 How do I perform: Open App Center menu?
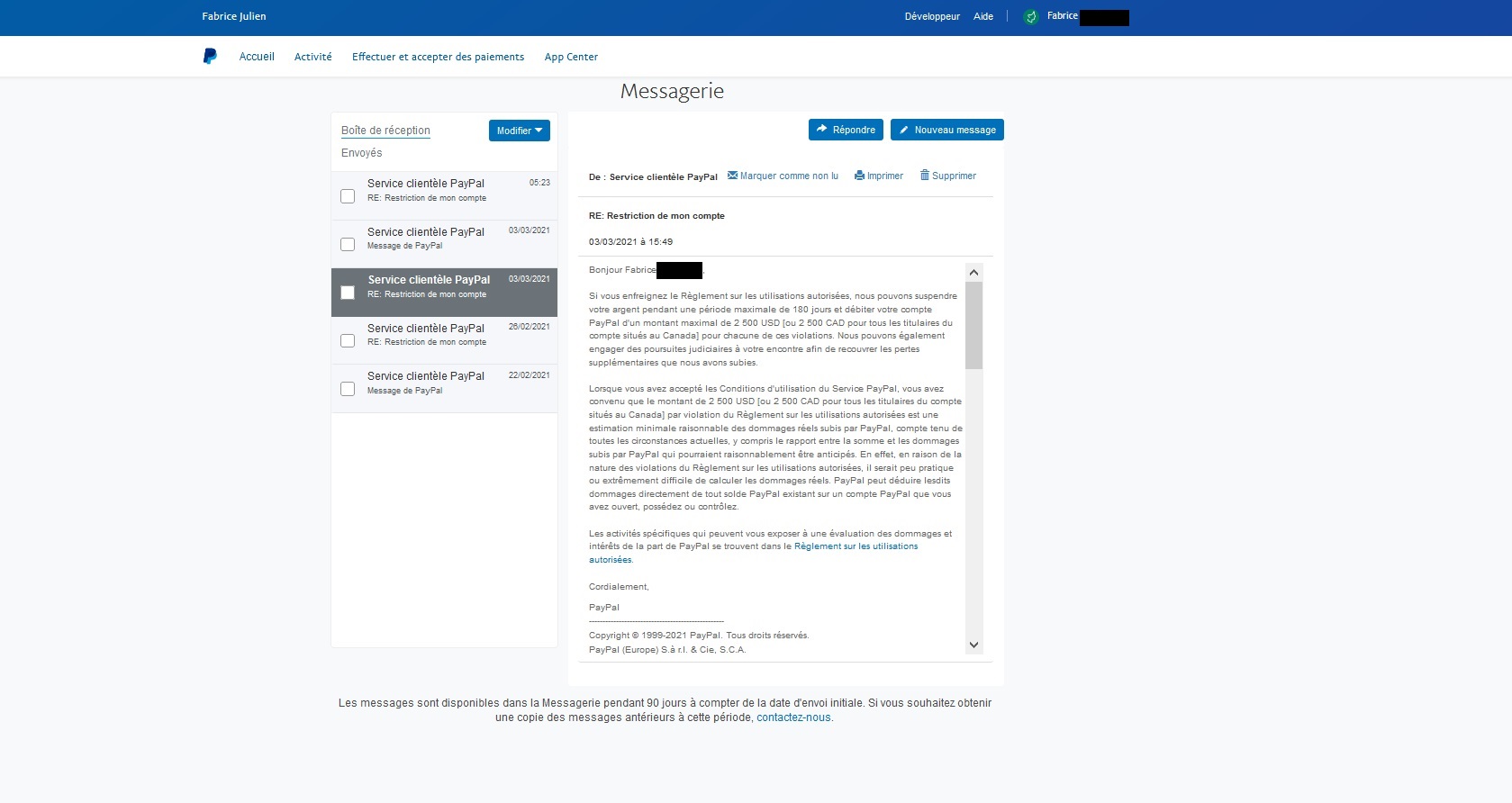click(571, 57)
